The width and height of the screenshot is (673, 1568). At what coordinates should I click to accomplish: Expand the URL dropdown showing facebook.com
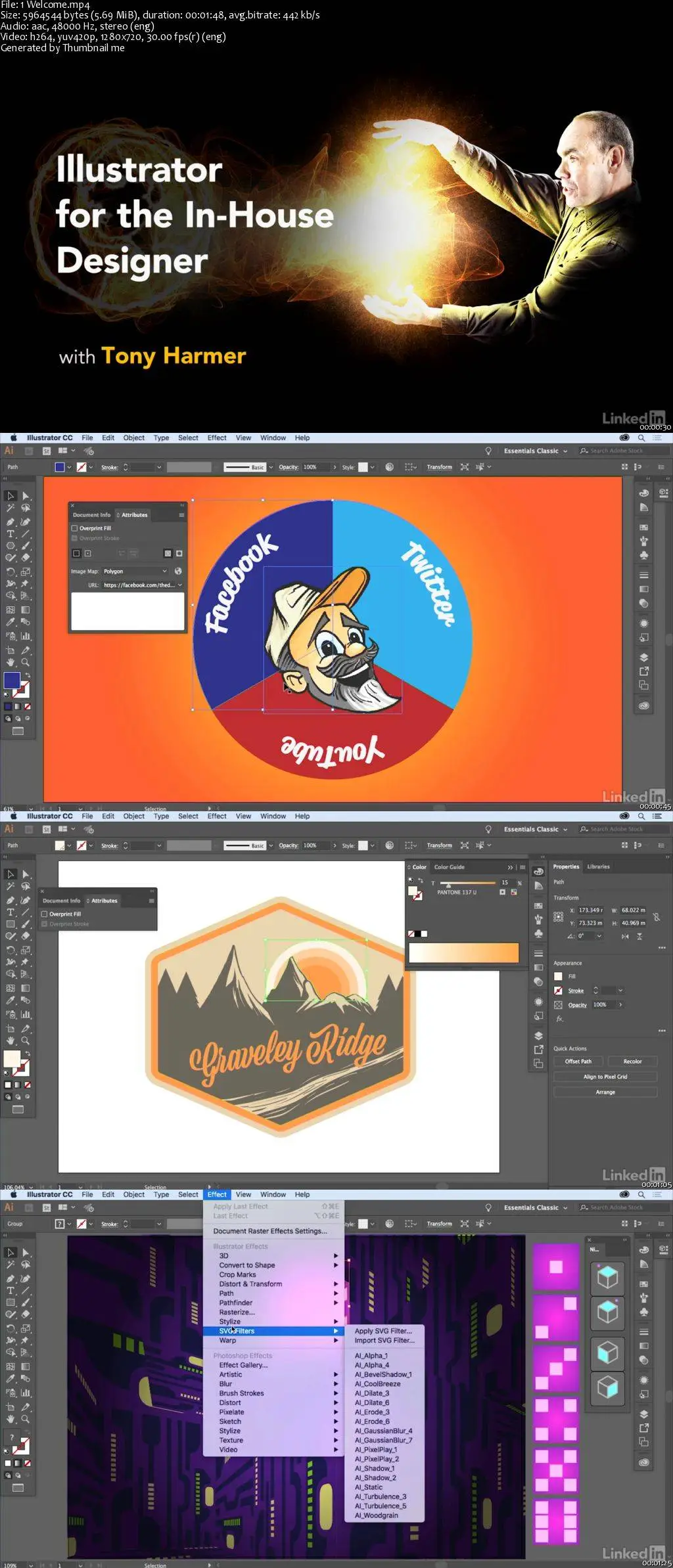(180, 585)
